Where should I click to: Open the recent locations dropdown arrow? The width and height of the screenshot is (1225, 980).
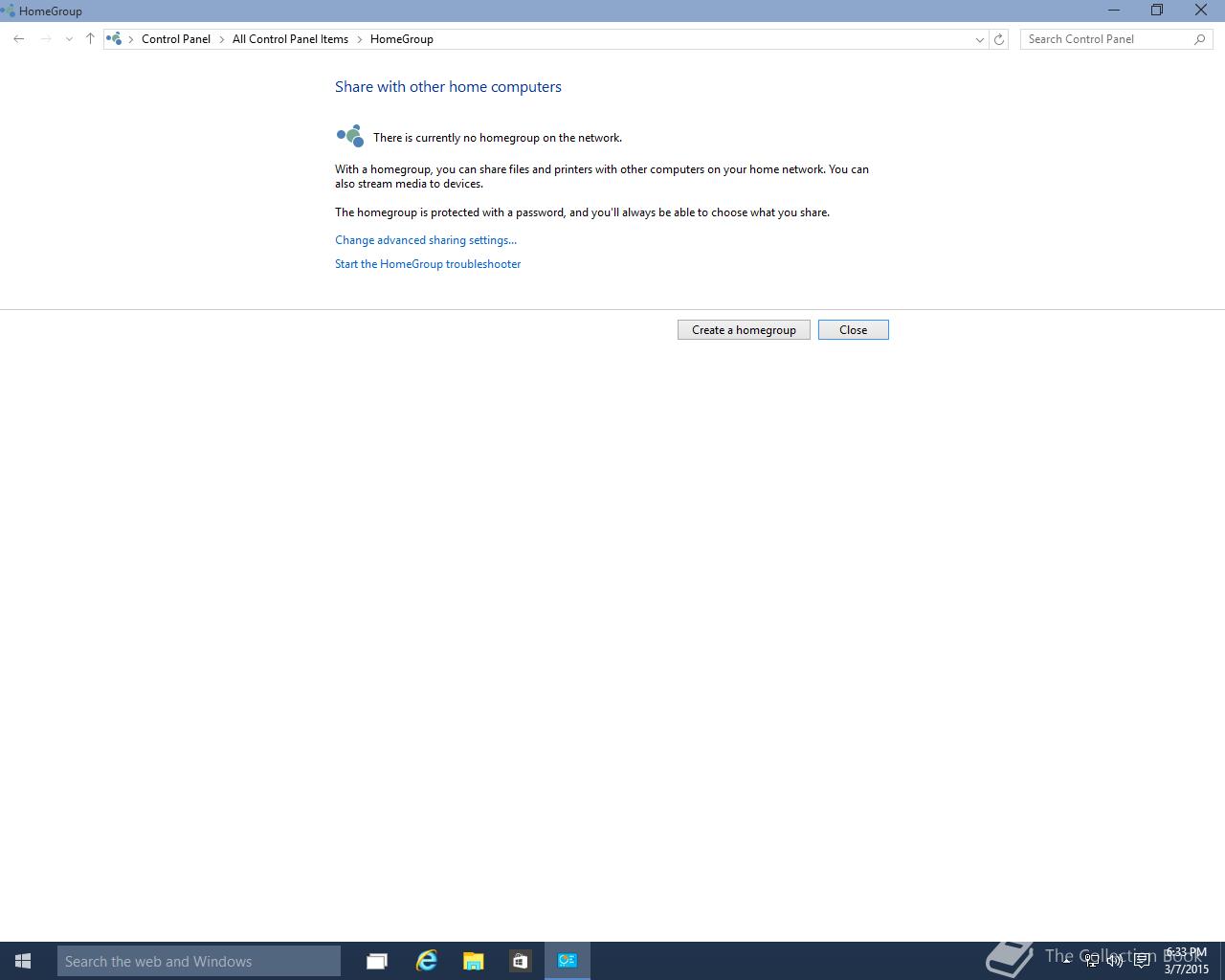(69, 39)
